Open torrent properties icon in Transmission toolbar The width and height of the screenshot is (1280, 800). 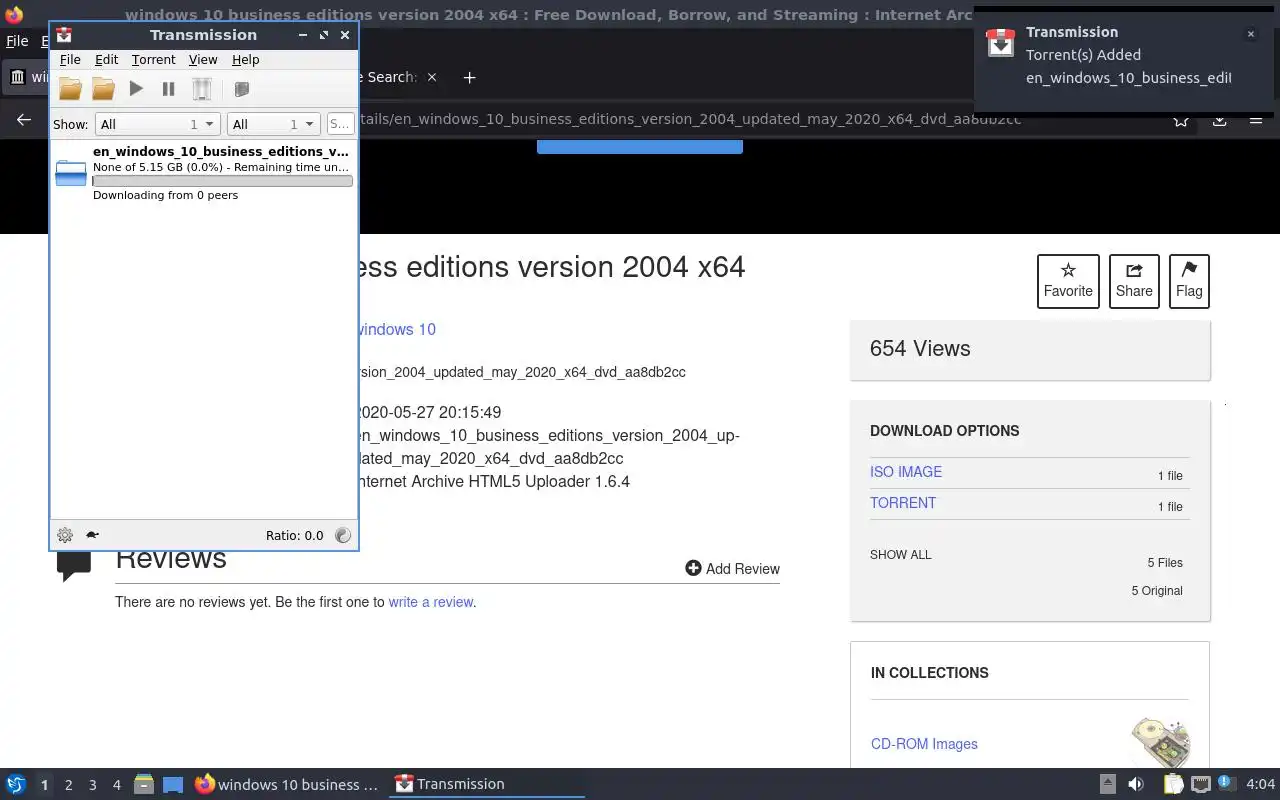[241, 89]
